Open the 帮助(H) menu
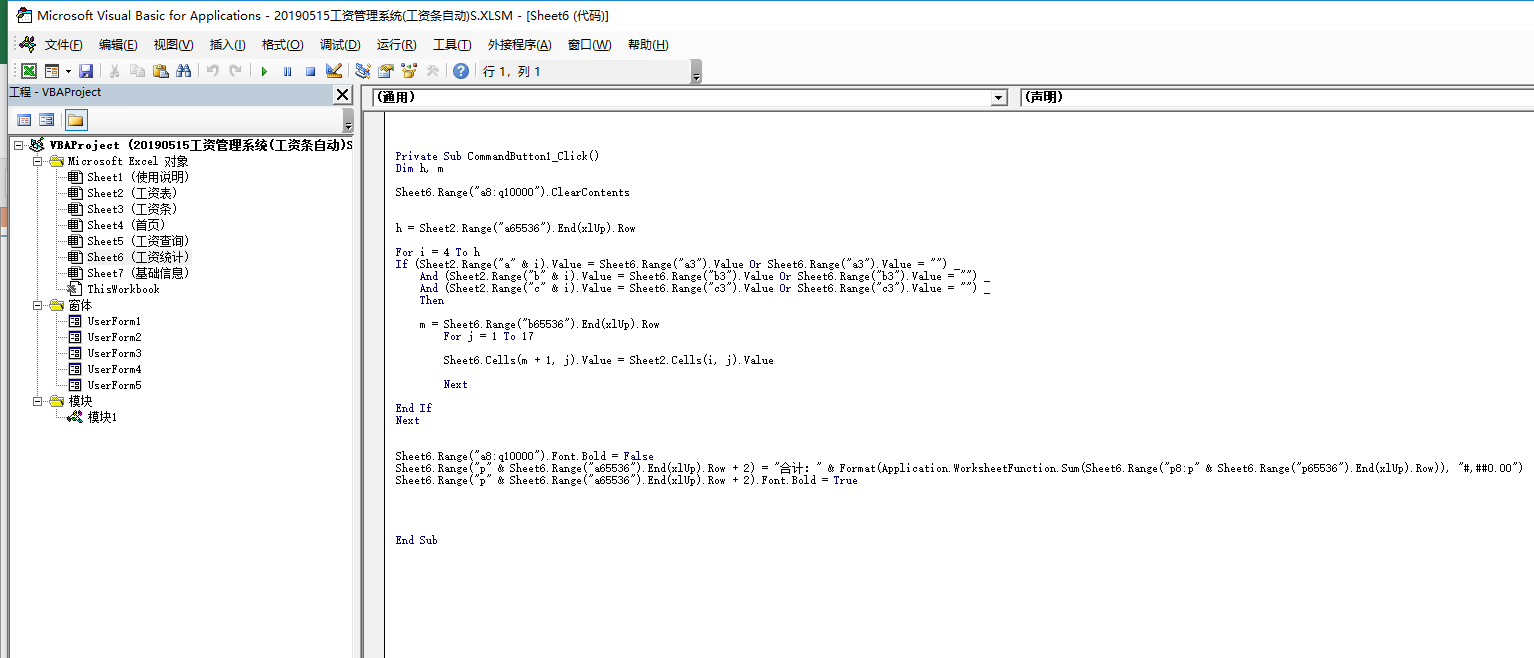Screen dimensions: 1534x658 [648, 45]
